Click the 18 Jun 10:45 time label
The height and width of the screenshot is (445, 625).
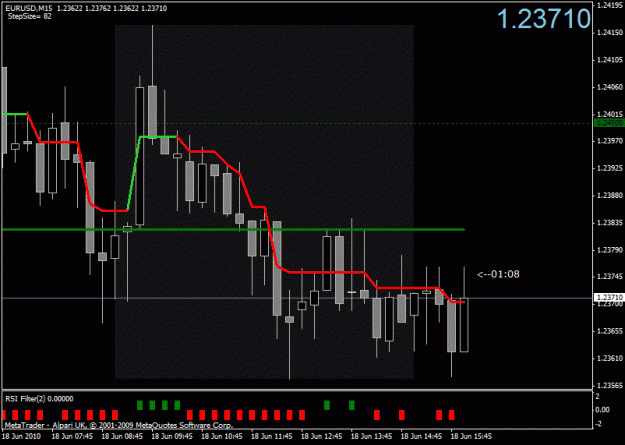point(222,436)
